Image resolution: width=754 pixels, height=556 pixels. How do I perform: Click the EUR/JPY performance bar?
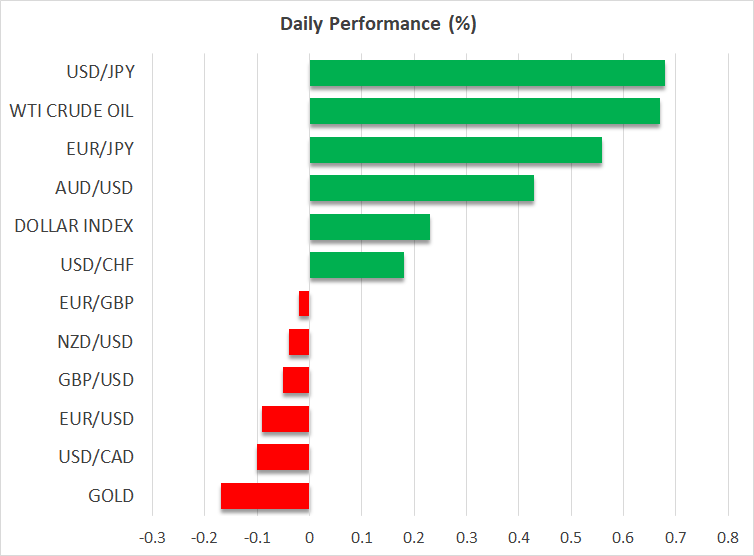(455, 150)
